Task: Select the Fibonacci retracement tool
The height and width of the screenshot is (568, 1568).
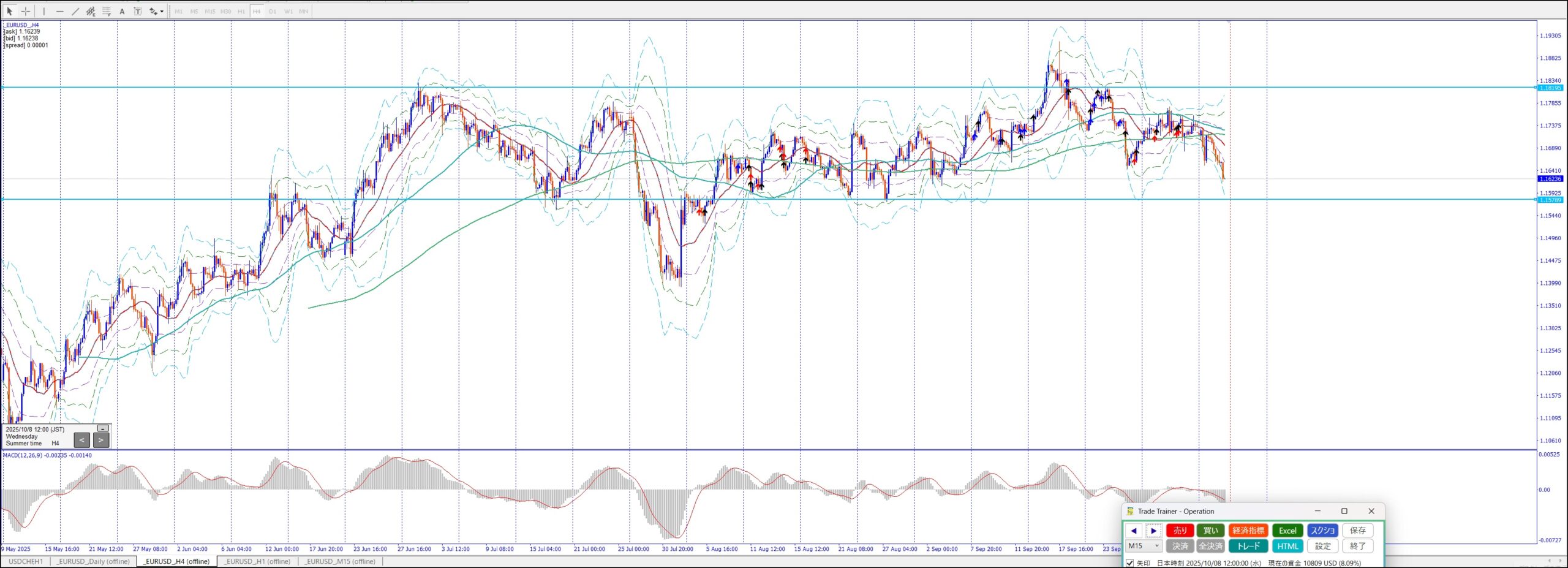Action: coord(107,11)
